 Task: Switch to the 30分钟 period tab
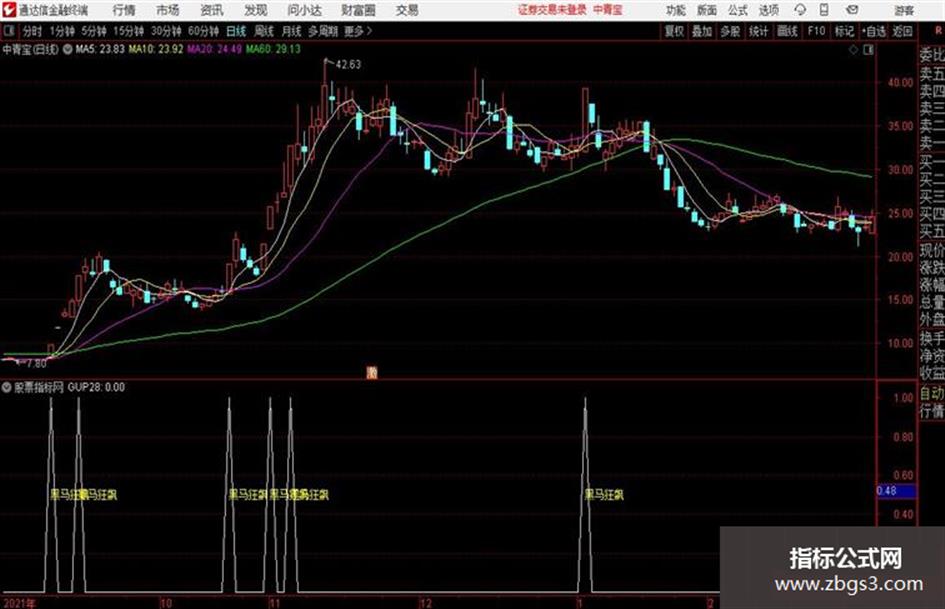[x=166, y=31]
